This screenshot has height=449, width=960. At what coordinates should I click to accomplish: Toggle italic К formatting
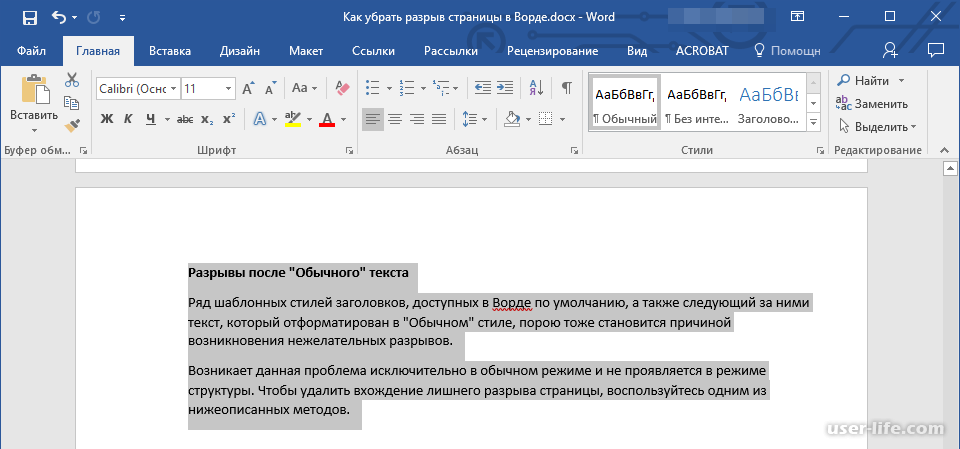tap(128, 119)
